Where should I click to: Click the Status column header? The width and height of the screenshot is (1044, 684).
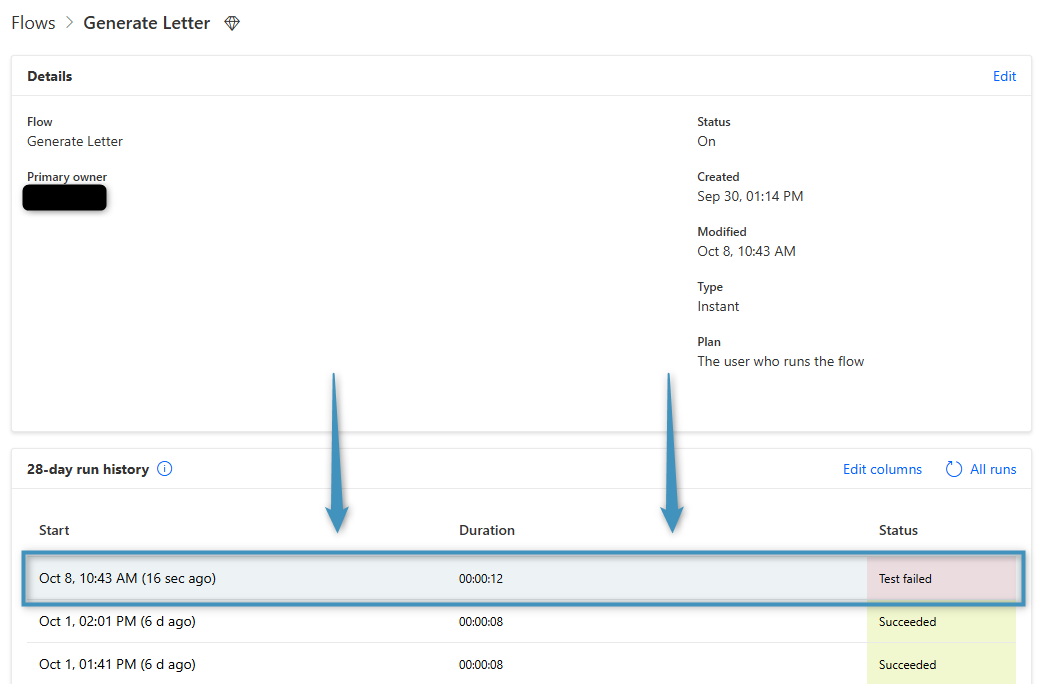[898, 530]
